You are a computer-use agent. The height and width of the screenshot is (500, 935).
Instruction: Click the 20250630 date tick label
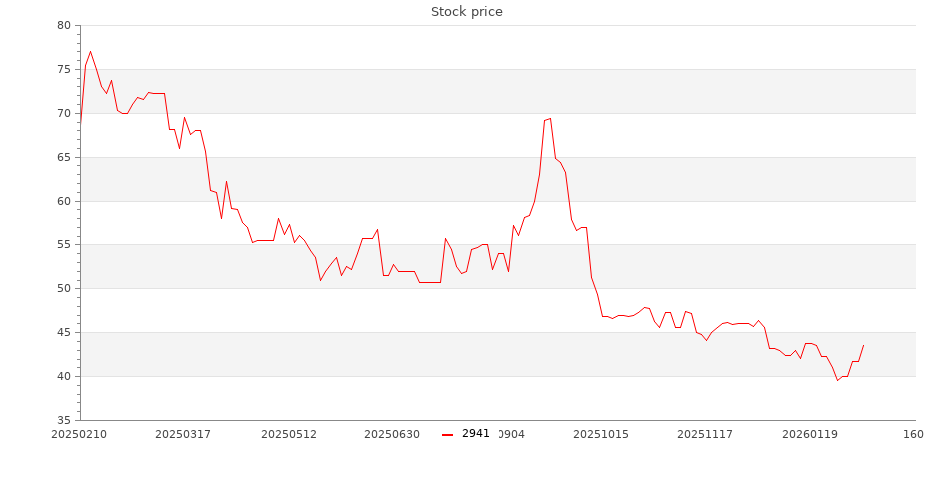click(392, 435)
